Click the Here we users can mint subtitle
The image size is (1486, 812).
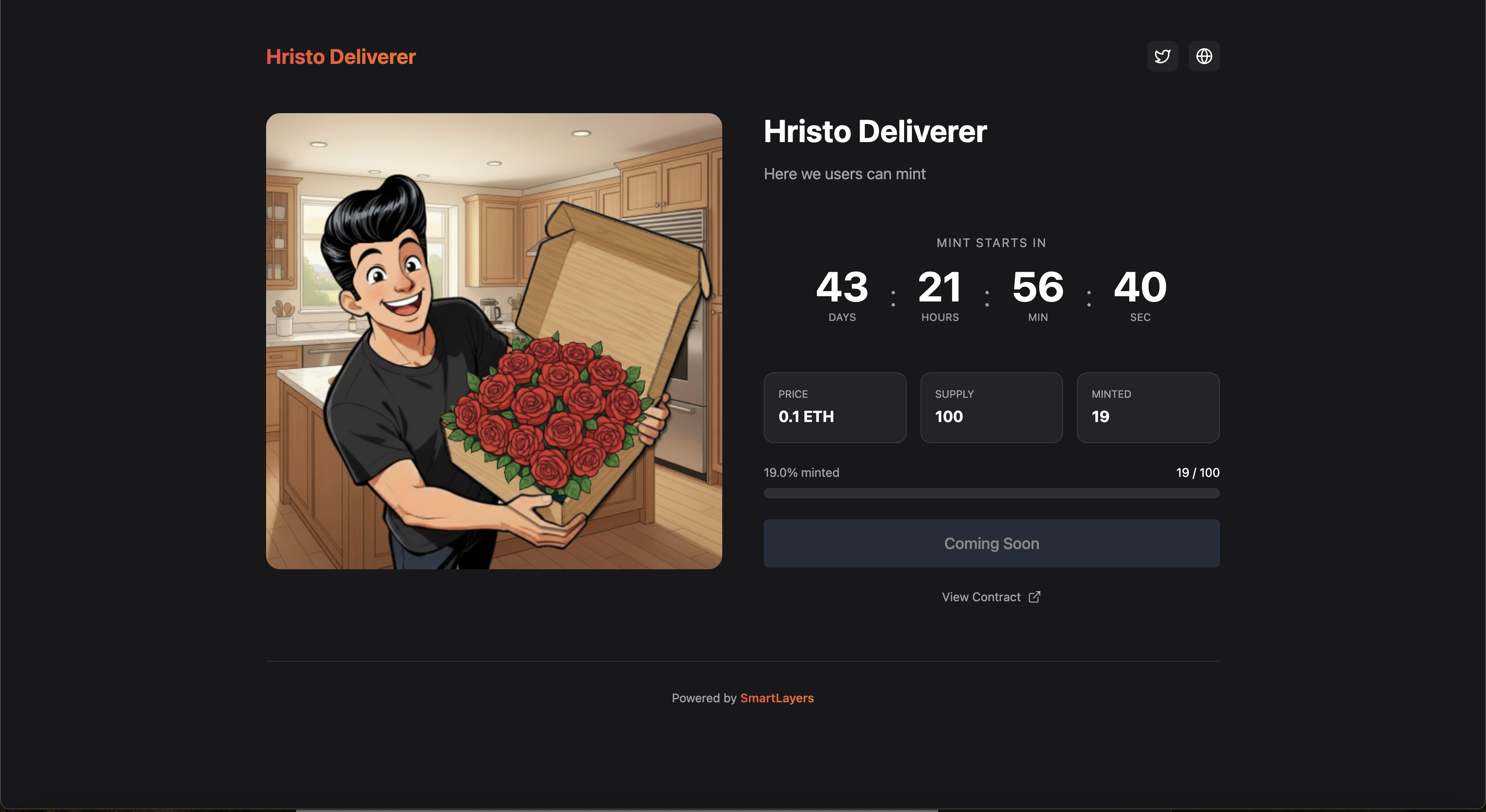click(844, 174)
